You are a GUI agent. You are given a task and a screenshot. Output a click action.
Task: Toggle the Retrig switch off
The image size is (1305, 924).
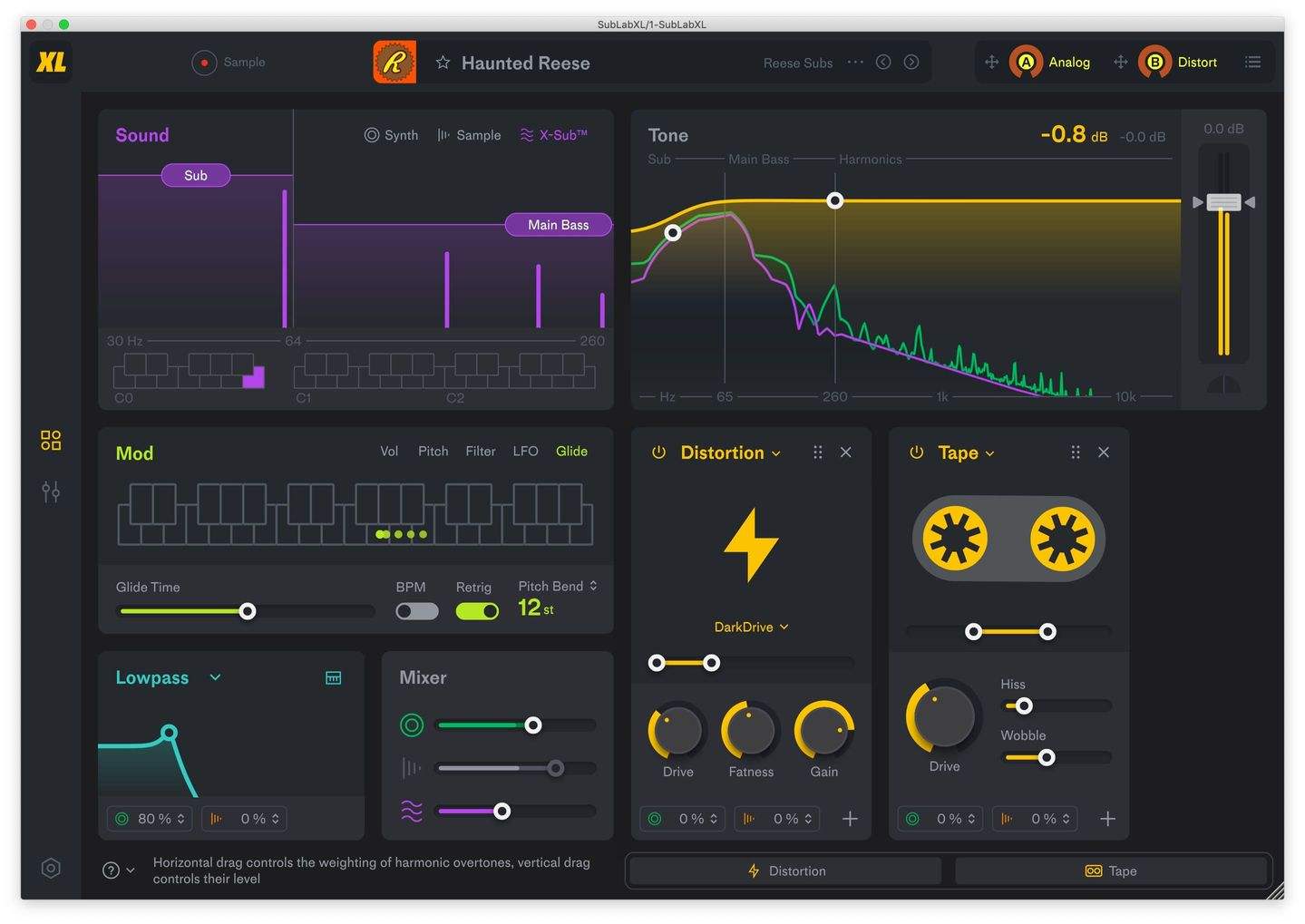[x=477, y=611]
